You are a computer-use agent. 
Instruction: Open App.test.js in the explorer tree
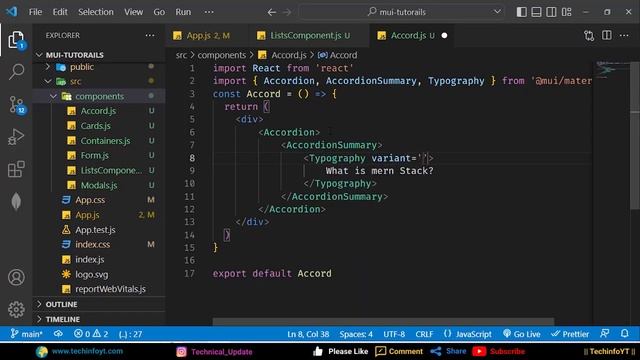coord(95,230)
